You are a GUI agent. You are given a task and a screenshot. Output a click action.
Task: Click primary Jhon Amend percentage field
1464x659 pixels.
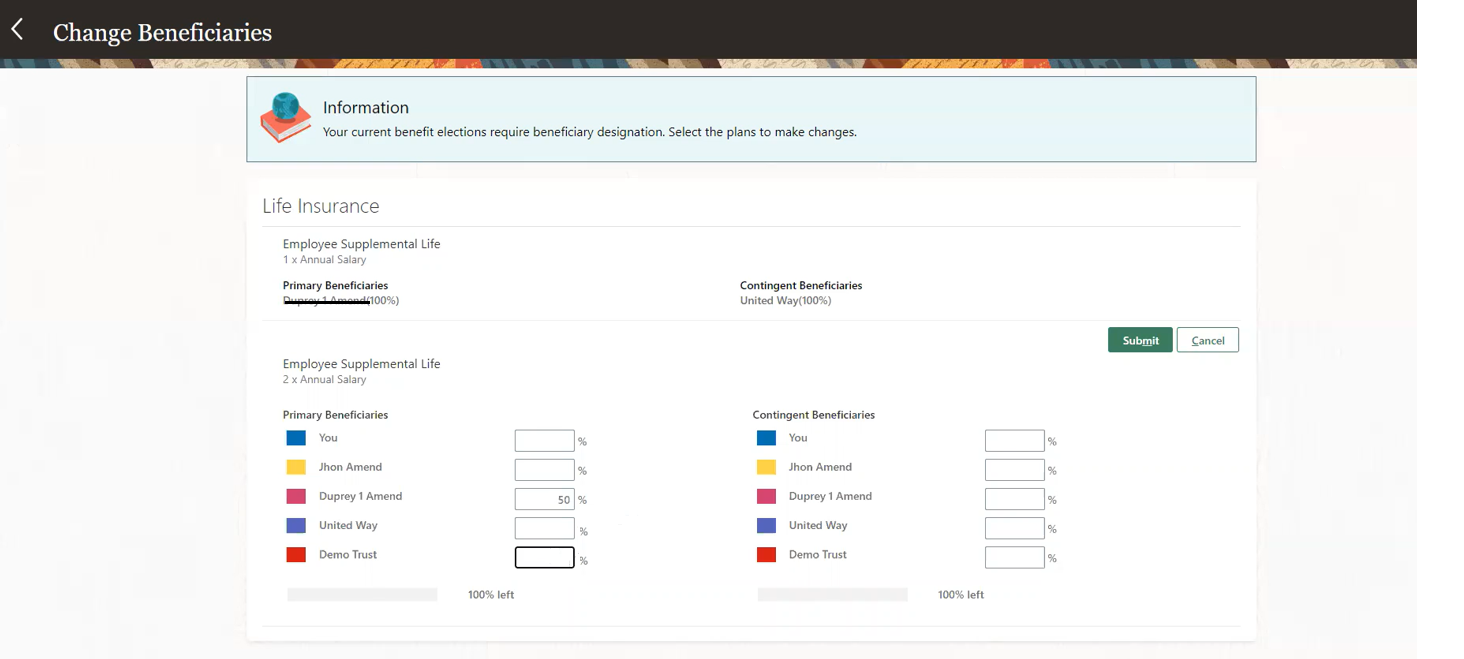tap(545, 470)
